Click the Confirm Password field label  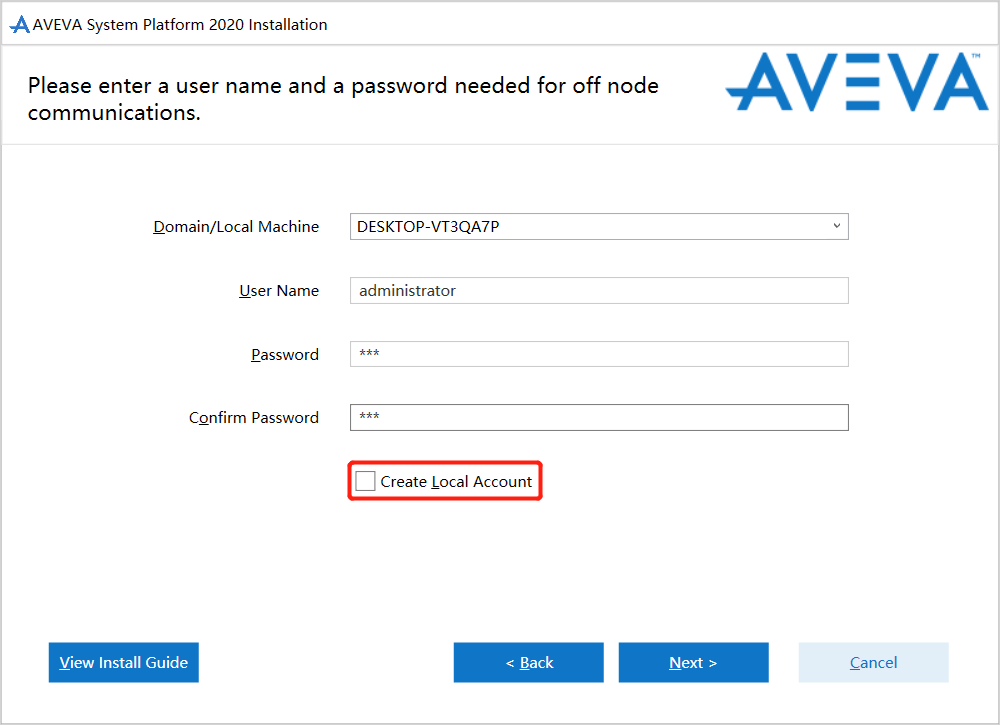254,418
